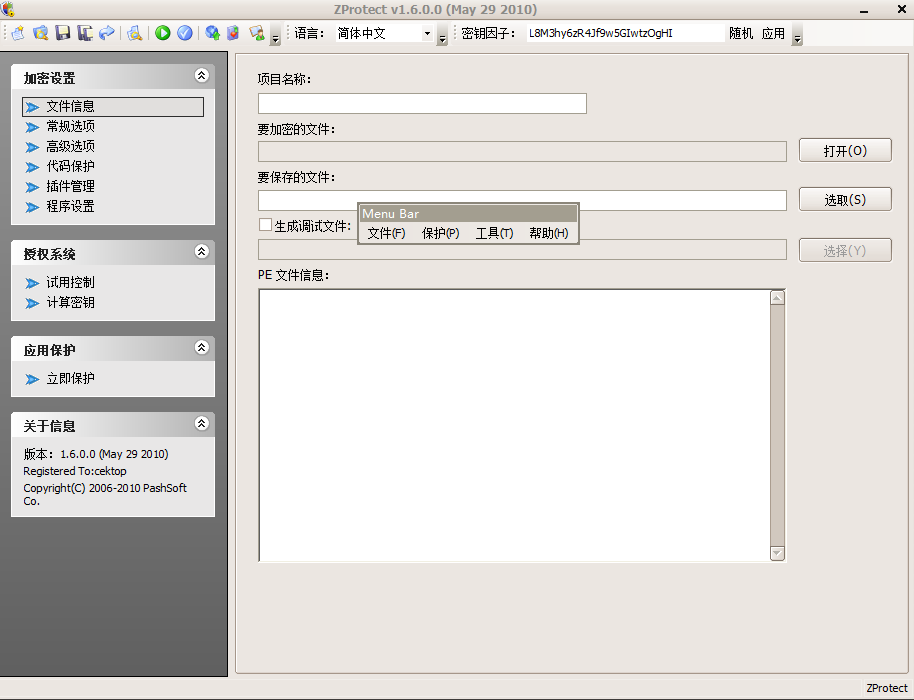Image resolution: width=914 pixels, height=700 pixels.
Task: Click the 打开(O) button
Action: tap(844, 151)
